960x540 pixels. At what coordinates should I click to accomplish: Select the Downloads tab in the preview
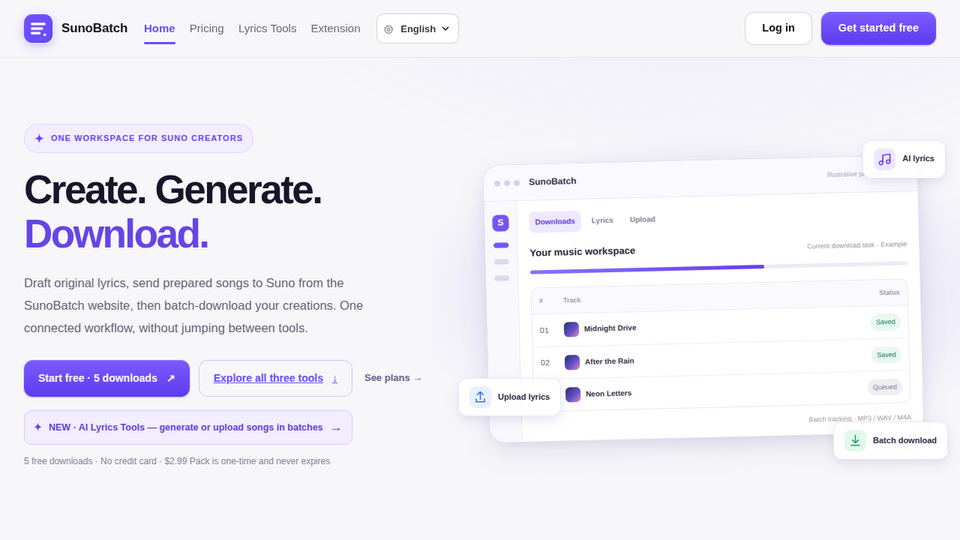[x=555, y=222]
